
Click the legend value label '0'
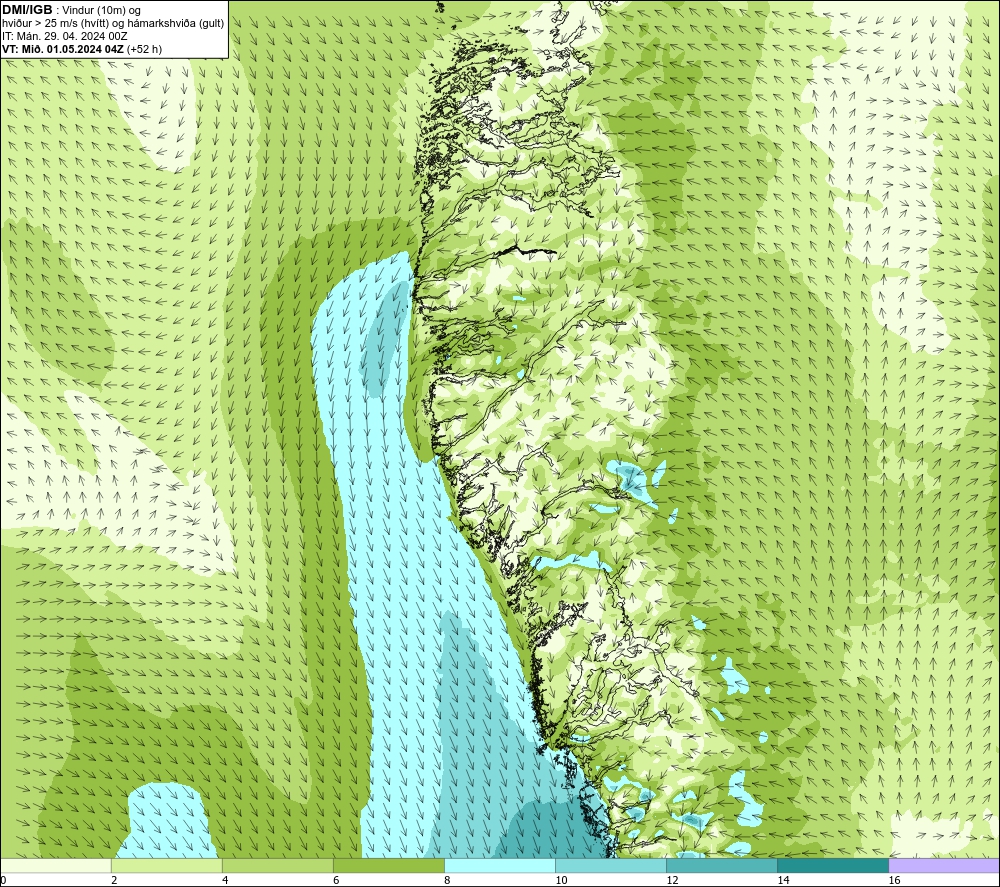(3, 880)
